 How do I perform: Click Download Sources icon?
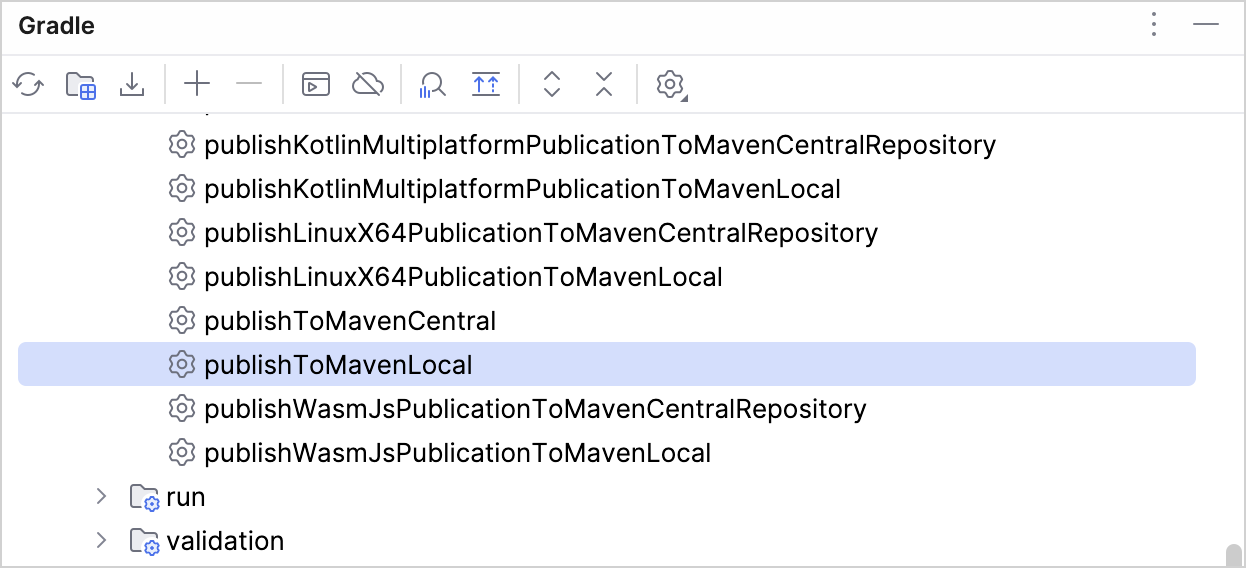pyautogui.click(x=132, y=84)
